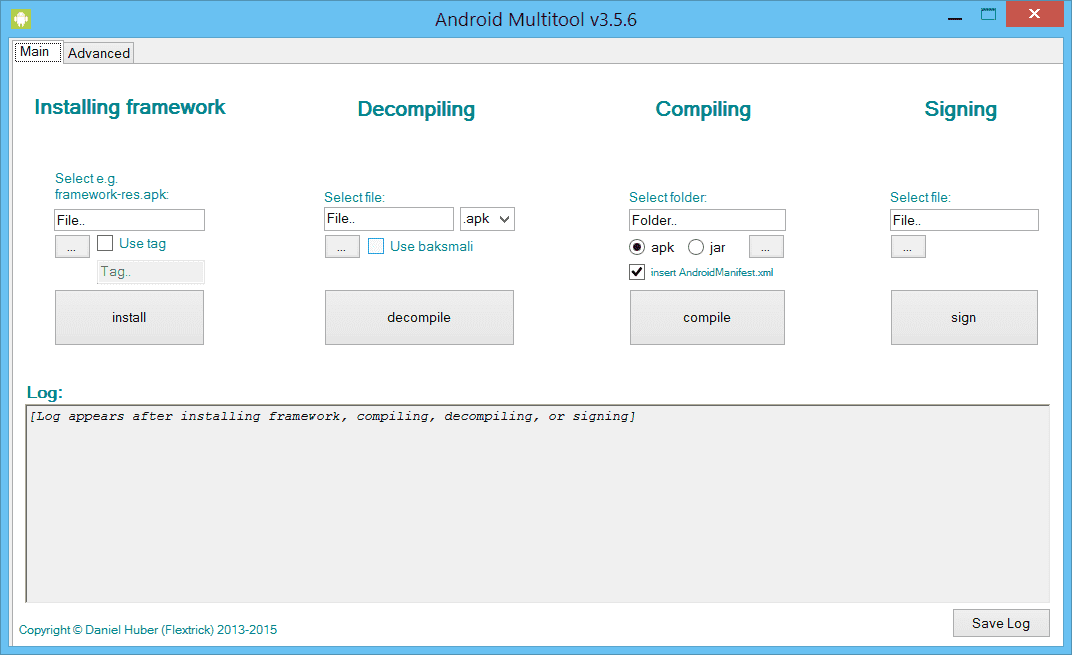Click browse button under Signing file field

pyautogui.click(x=908, y=247)
